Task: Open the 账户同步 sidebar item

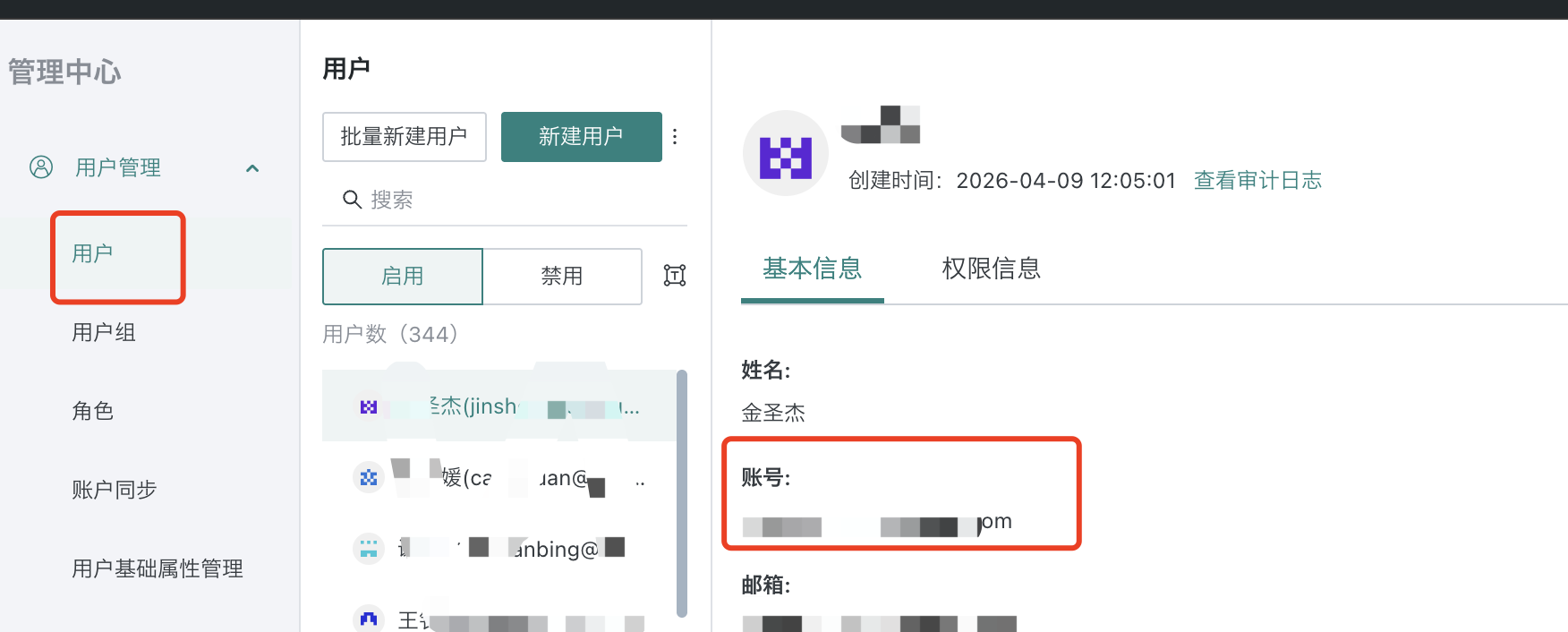Action: pyautogui.click(x=115, y=490)
